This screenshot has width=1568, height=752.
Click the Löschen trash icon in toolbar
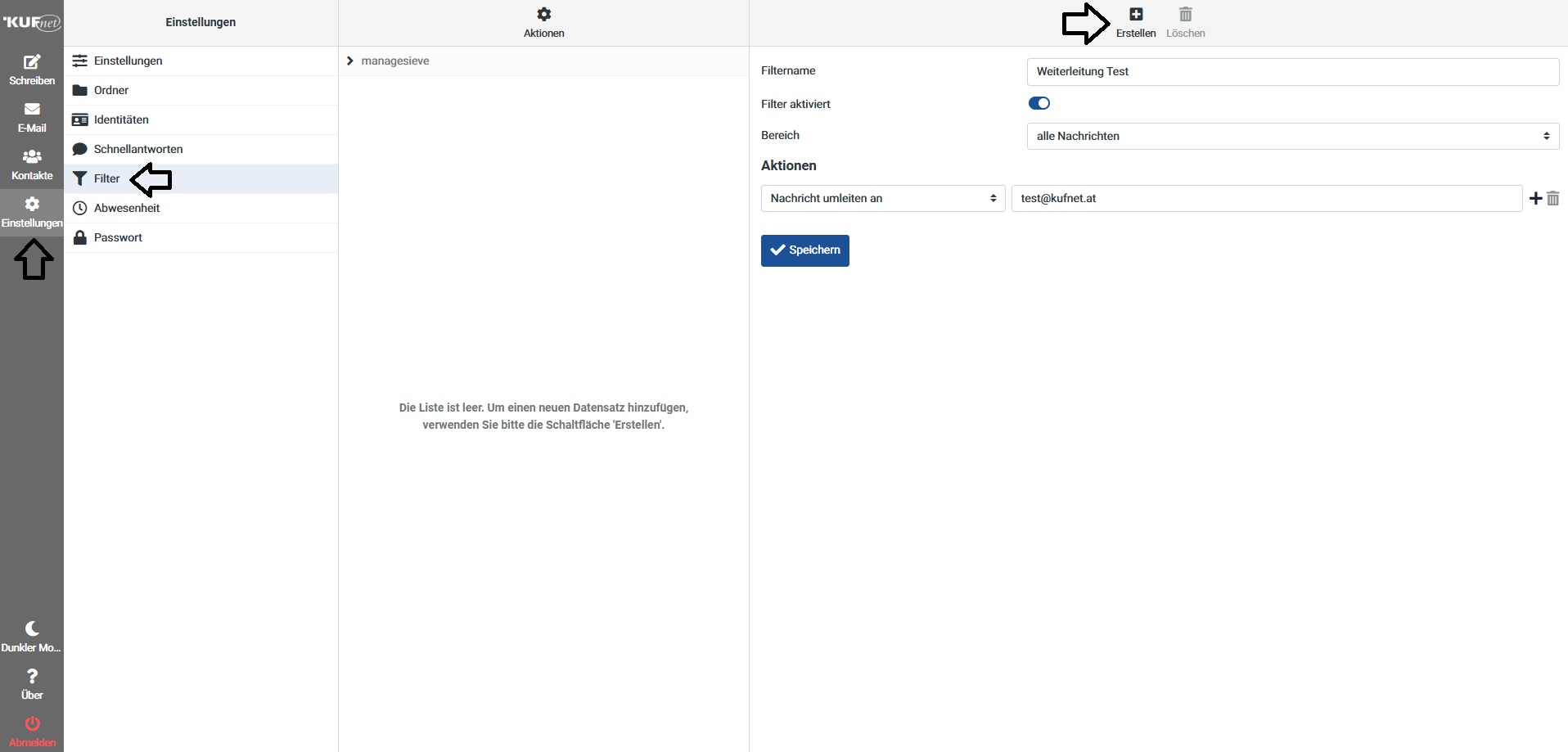pos(1185,15)
